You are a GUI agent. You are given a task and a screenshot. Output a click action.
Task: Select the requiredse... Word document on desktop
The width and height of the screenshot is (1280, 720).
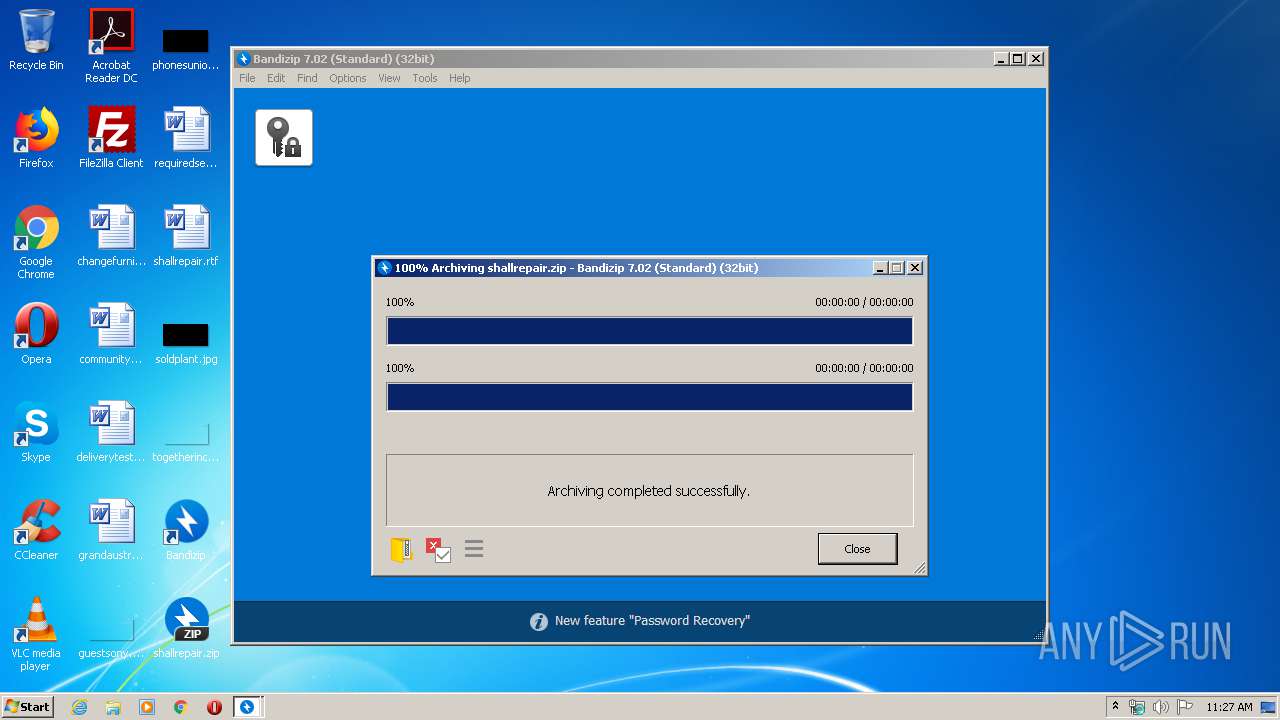coord(186,138)
